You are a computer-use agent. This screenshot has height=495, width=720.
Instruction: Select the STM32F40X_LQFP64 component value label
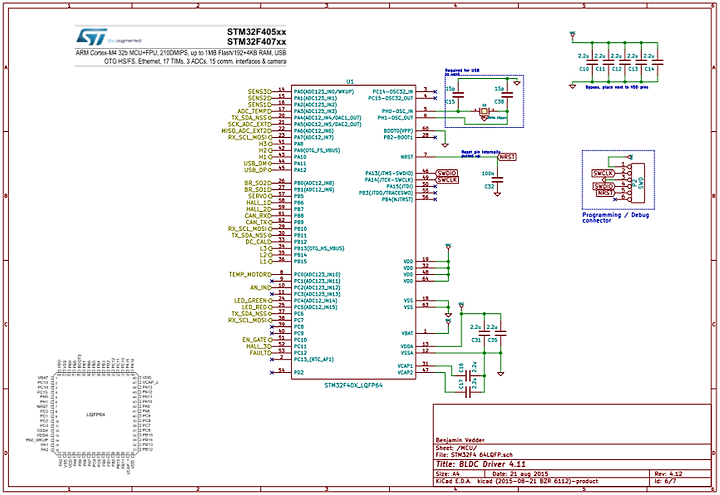pyautogui.click(x=353, y=385)
